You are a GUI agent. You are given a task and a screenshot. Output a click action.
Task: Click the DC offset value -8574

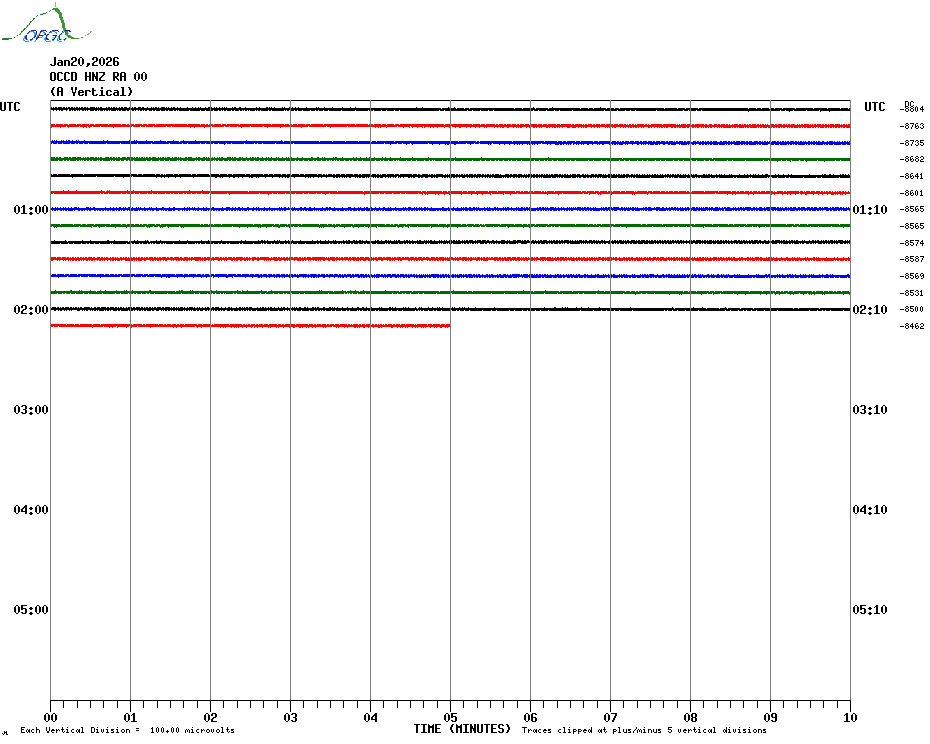click(x=912, y=243)
